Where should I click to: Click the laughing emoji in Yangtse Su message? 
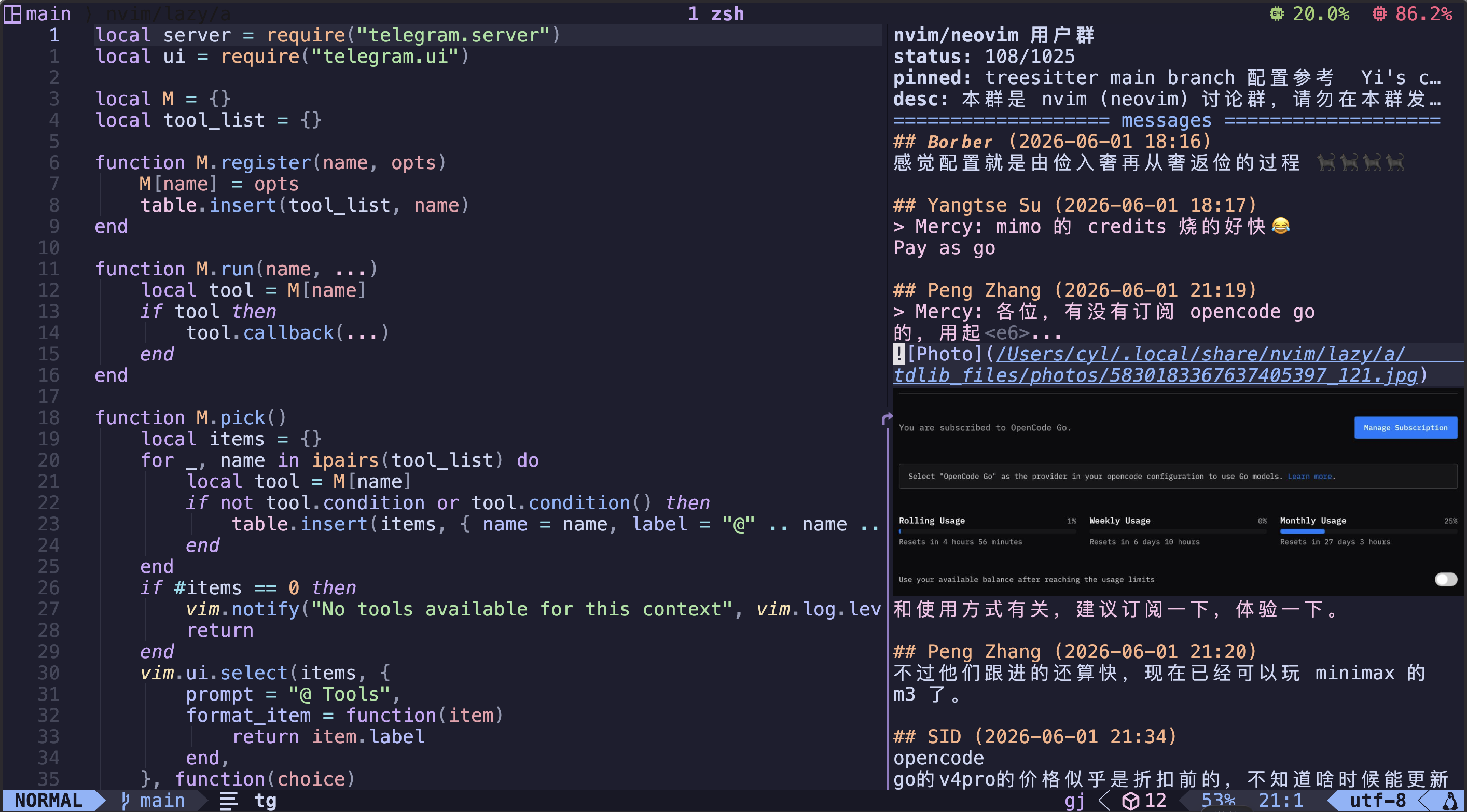[x=1280, y=226]
